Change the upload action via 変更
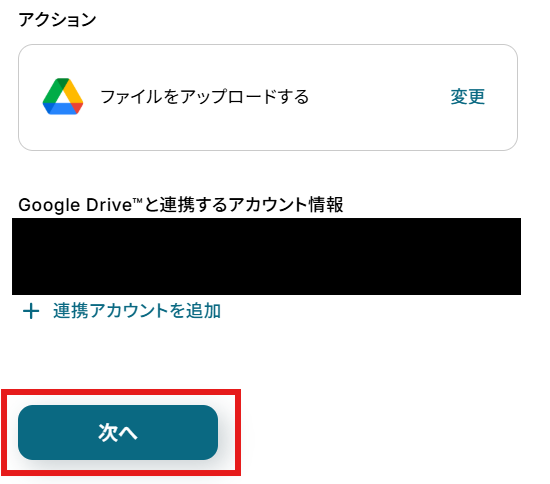 pyautogui.click(x=467, y=97)
